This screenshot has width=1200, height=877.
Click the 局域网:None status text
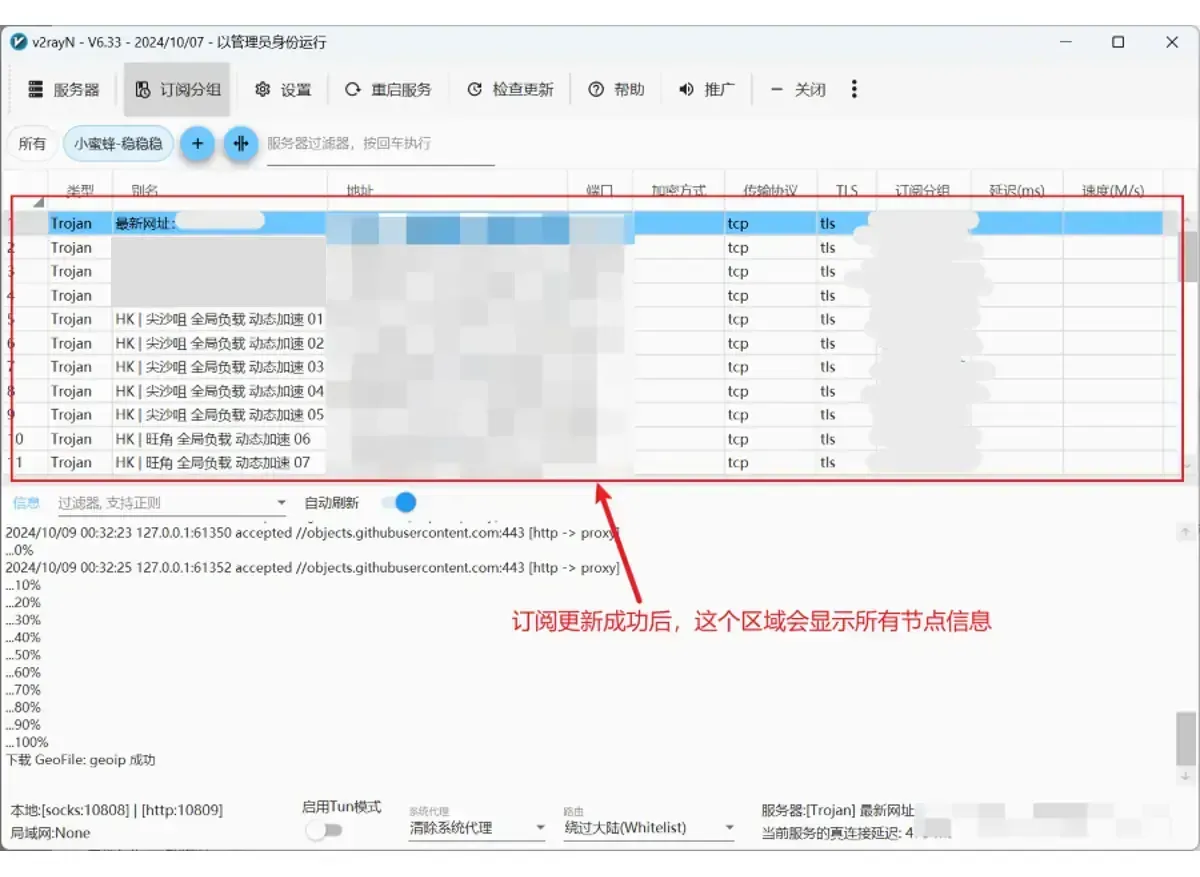pos(50,833)
